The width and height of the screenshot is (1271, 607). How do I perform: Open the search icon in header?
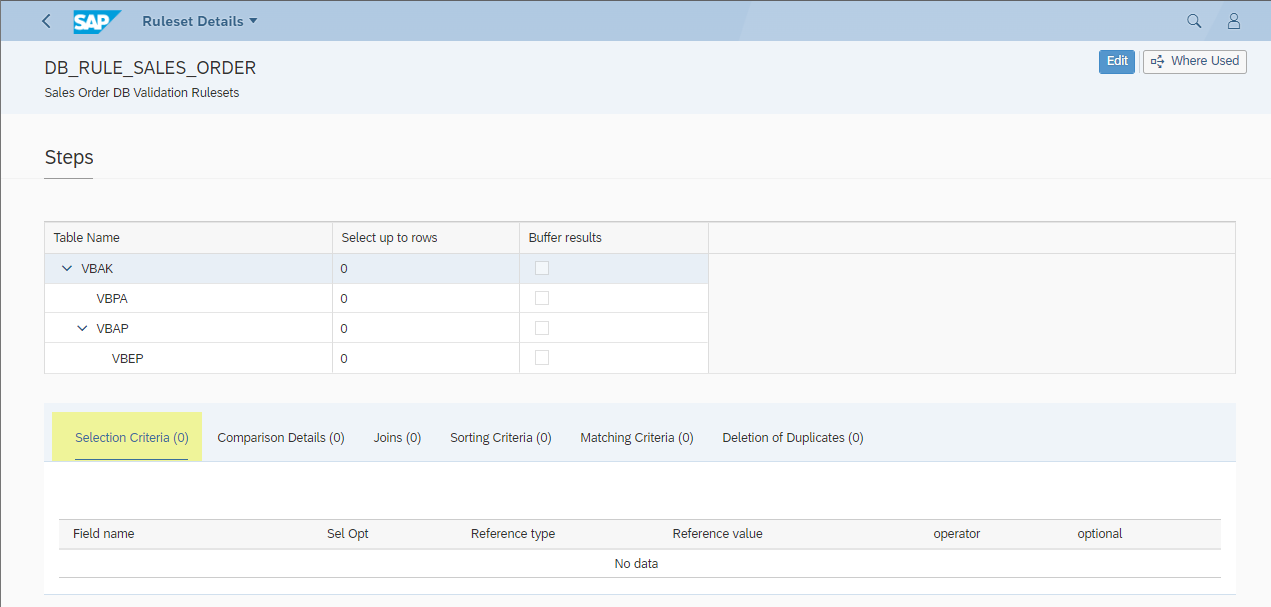1194,21
